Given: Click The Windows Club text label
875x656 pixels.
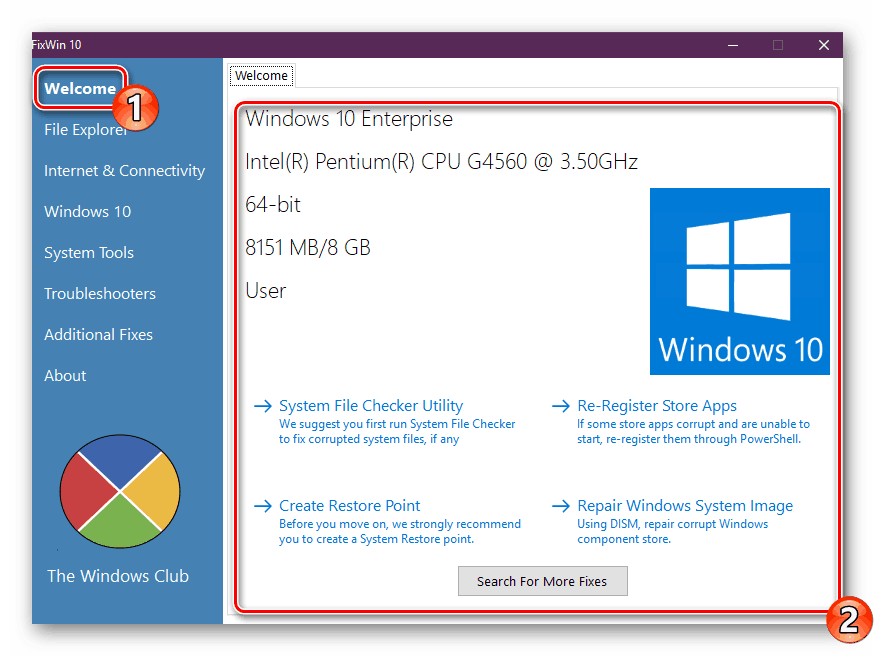Looking at the screenshot, I should 118,576.
